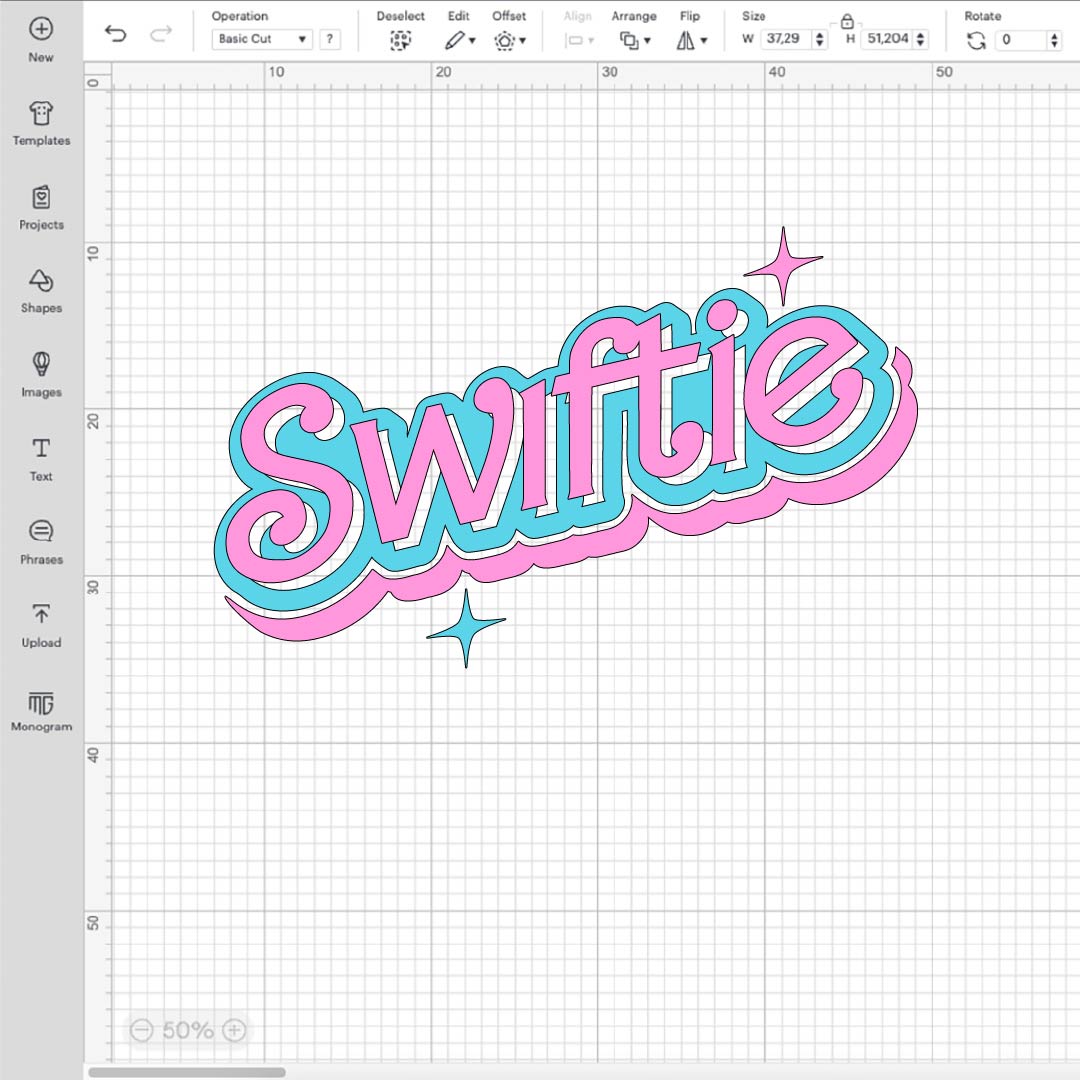
Task: Click the Deselect button in the toolbar
Action: [400, 40]
